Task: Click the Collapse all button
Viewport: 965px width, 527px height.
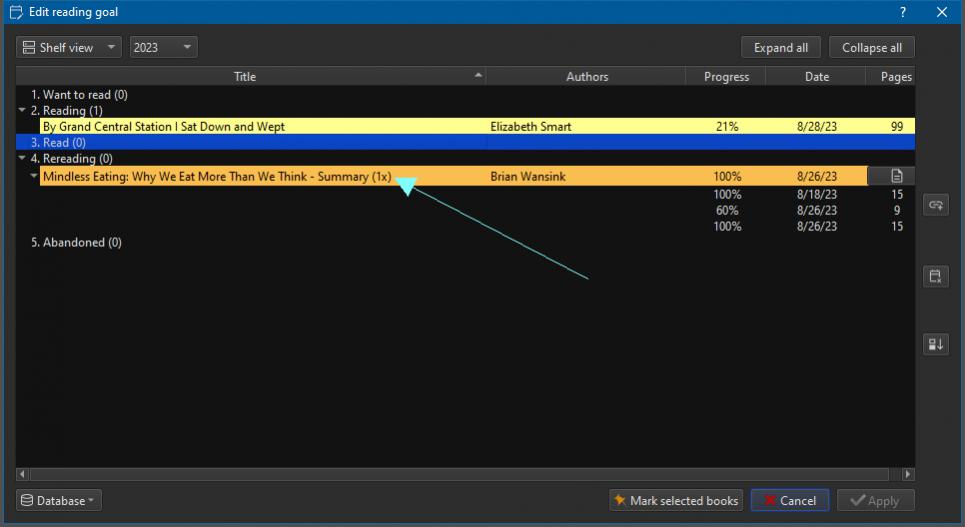Action: point(871,47)
